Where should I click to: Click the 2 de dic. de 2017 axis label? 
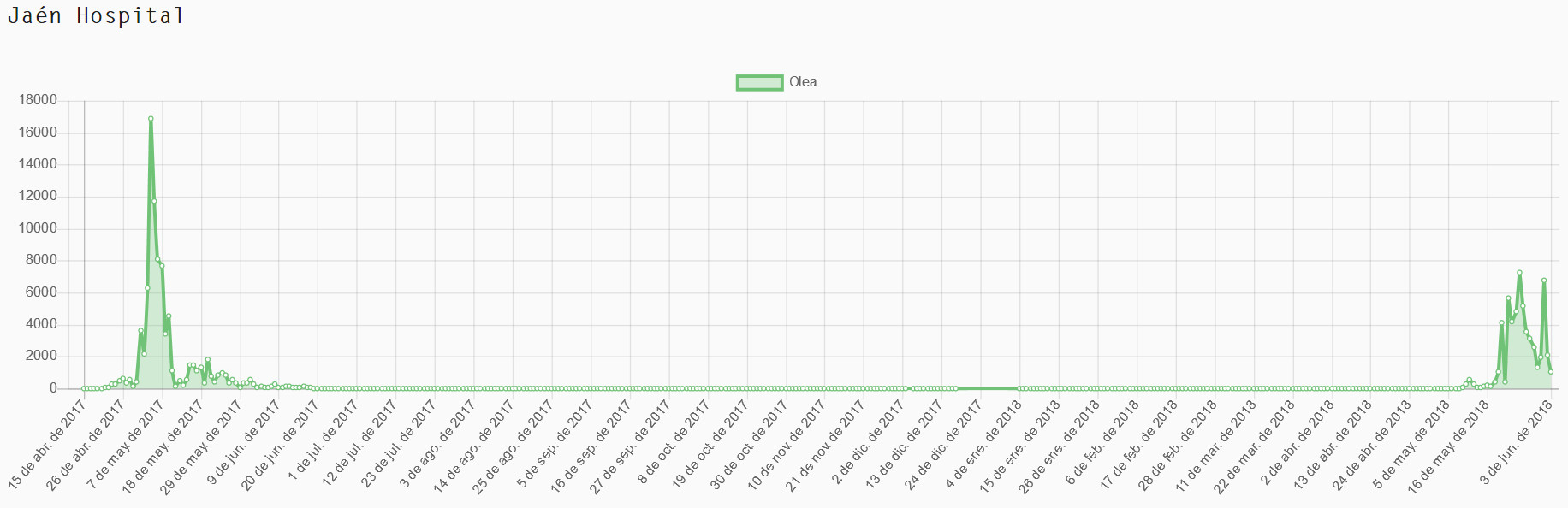868,443
